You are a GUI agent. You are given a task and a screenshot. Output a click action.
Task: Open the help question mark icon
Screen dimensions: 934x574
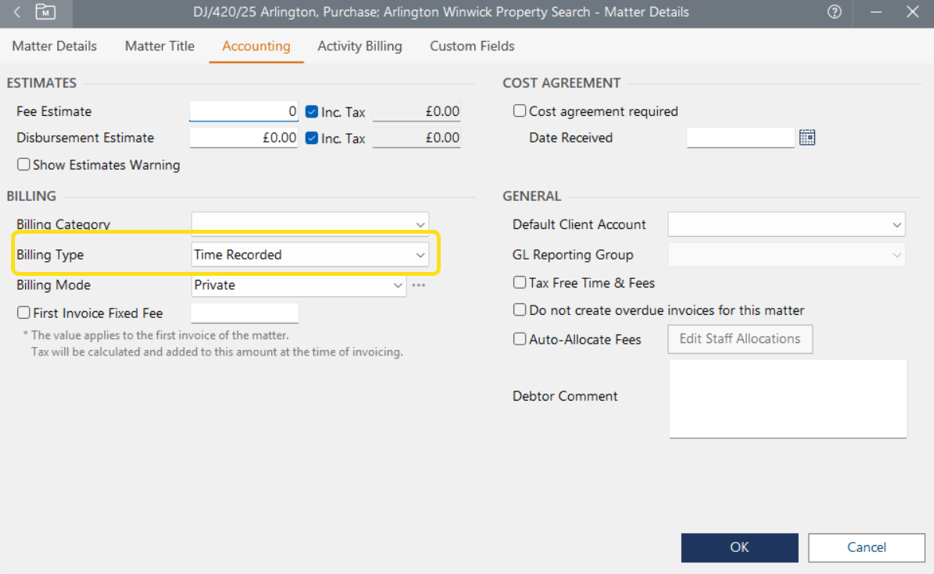pos(834,13)
